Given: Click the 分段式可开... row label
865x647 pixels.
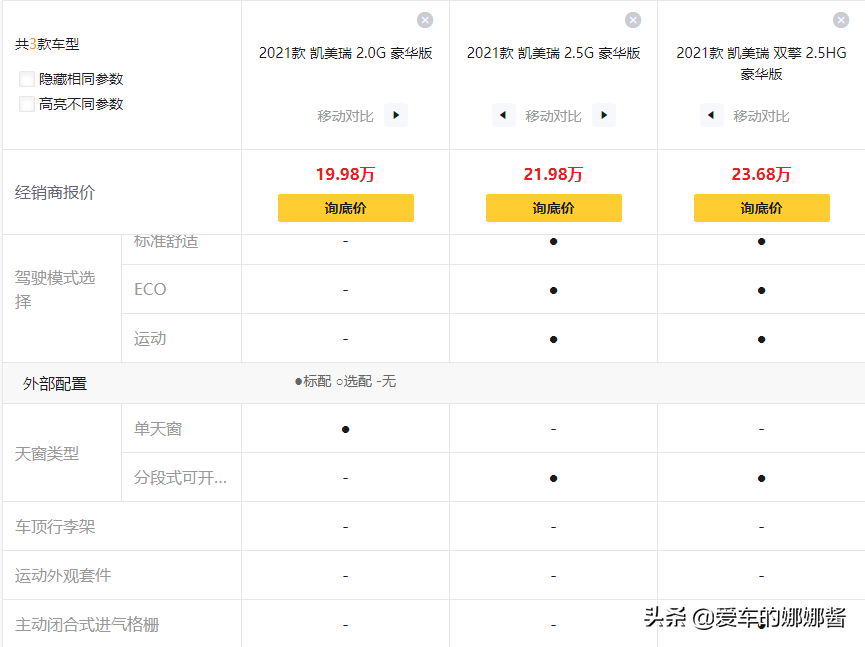Looking at the screenshot, I should 180,478.
